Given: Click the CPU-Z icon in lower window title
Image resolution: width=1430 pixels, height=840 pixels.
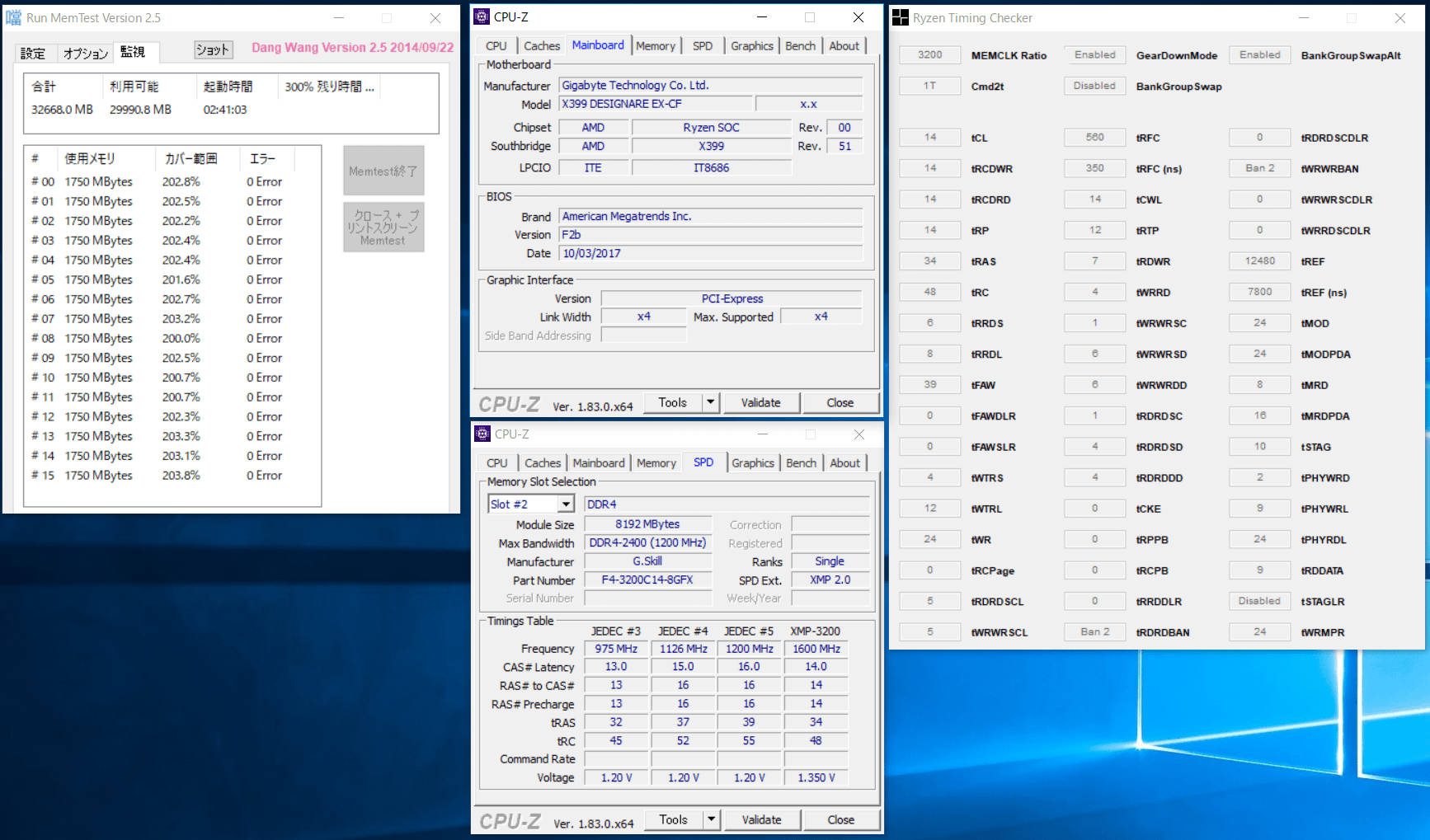Looking at the screenshot, I should coord(482,434).
